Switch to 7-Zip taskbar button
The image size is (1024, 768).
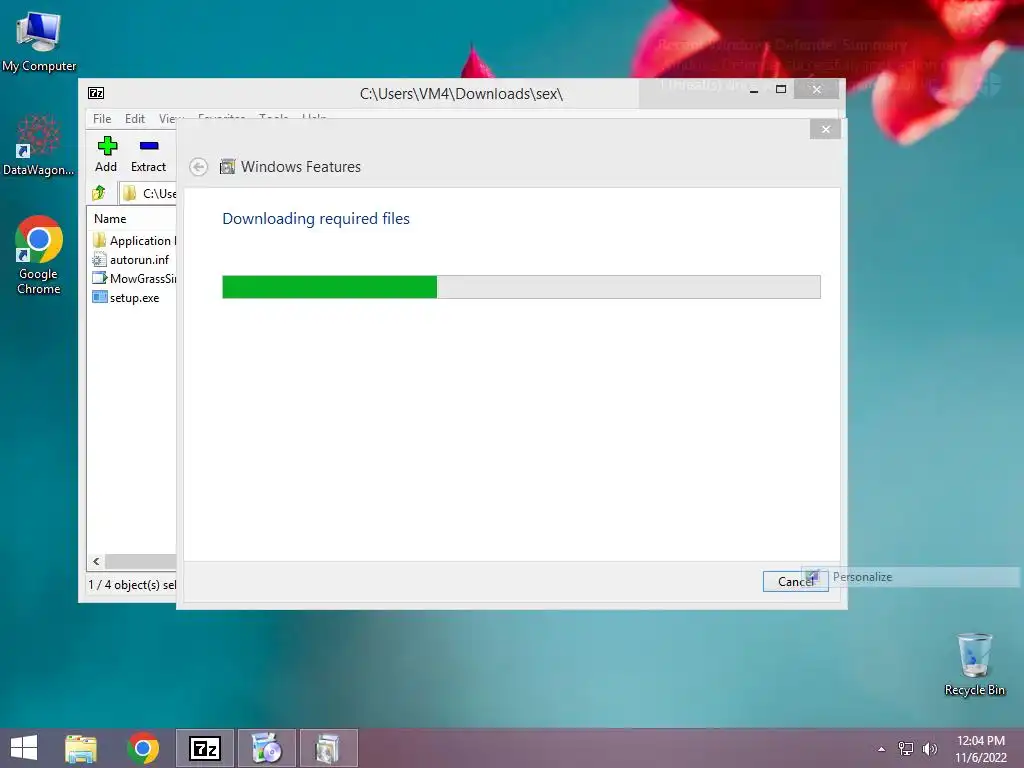click(x=204, y=748)
